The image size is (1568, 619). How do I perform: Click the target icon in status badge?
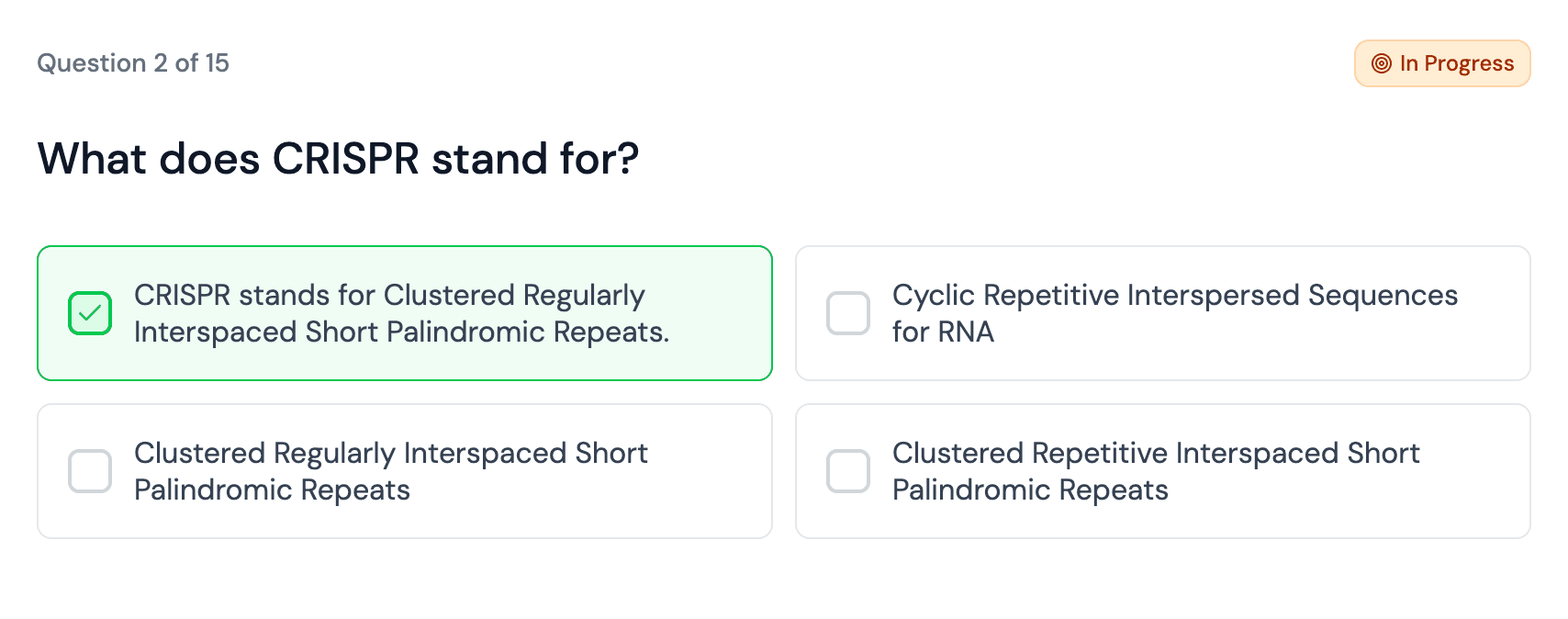(x=1381, y=63)
